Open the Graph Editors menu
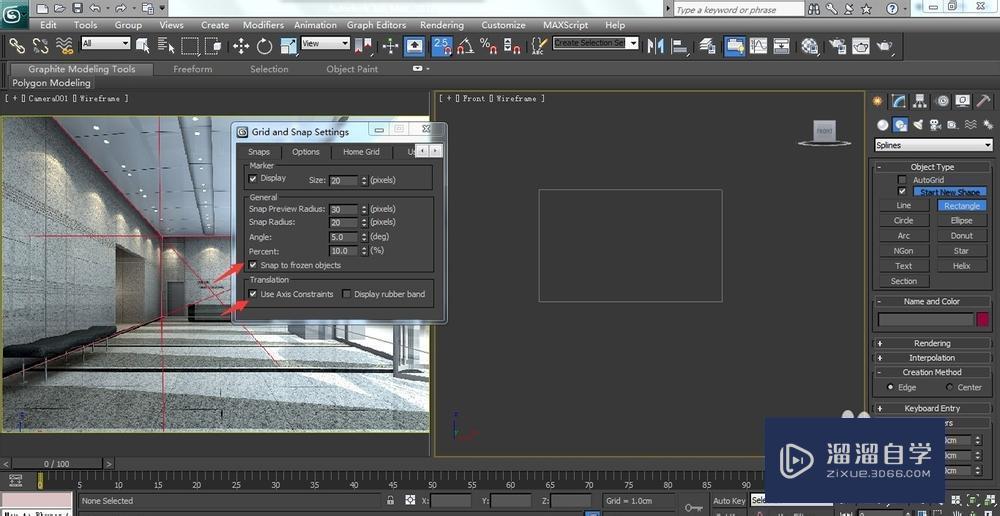Image resolution: width=1000 pixels, height=516 pixels. pos(376,25)
